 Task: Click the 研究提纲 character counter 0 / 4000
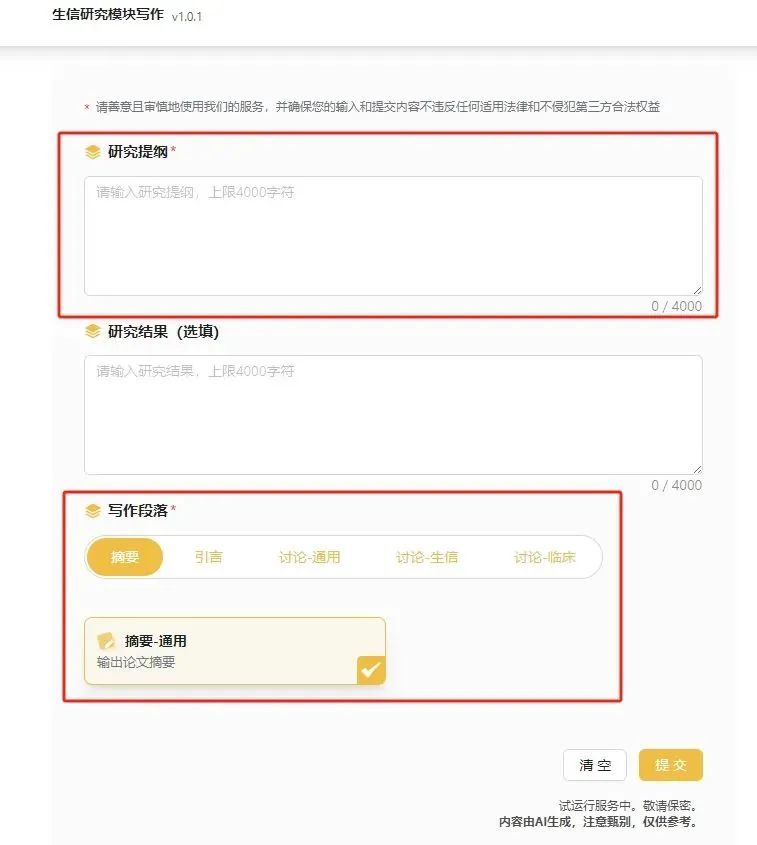click(x=676, y=306)
